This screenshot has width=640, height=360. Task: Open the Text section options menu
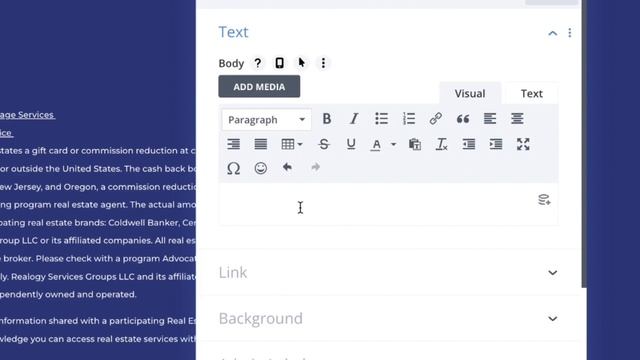coord(570,33)
